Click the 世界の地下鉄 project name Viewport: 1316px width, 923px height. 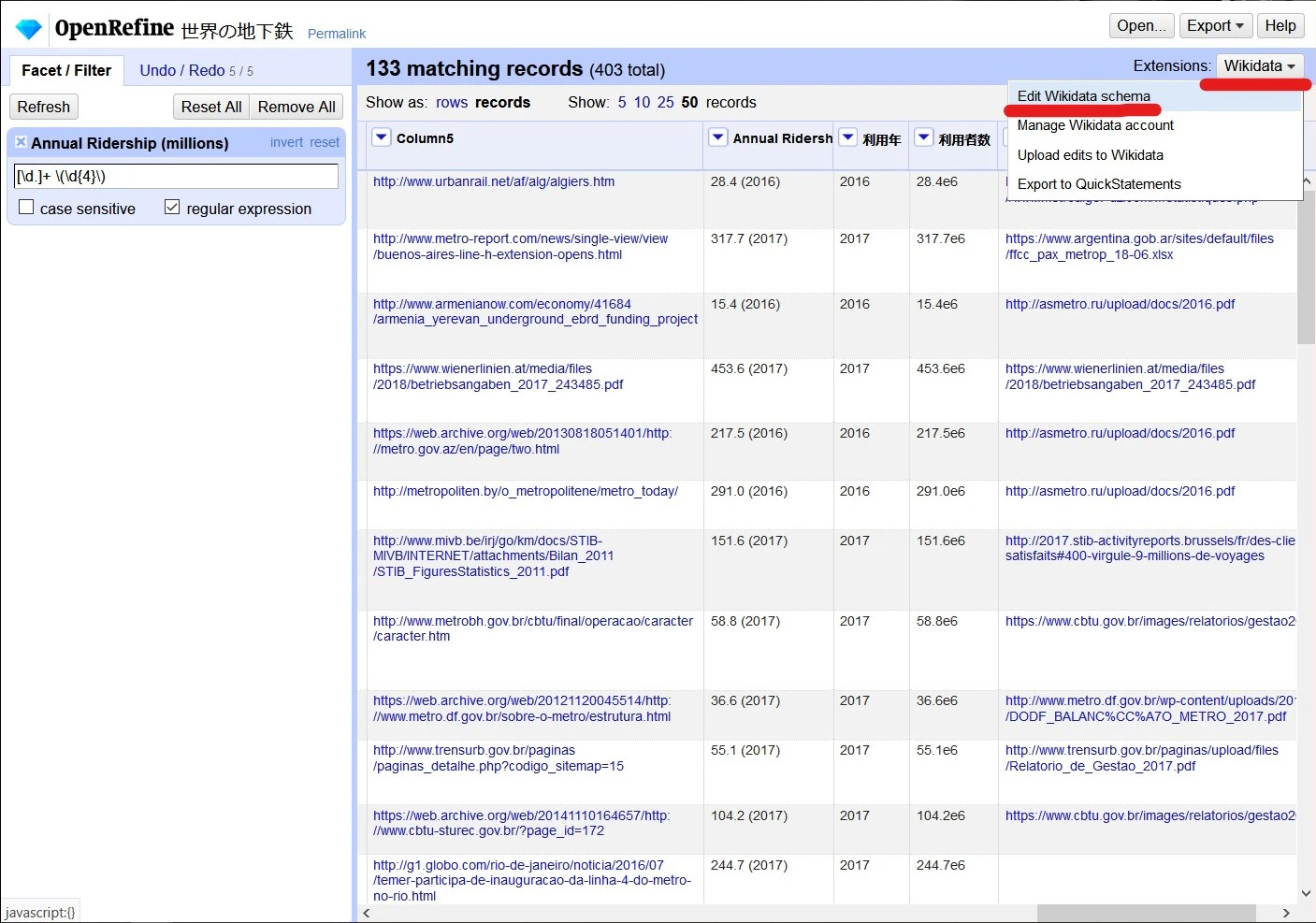click(x=238, y=31)
